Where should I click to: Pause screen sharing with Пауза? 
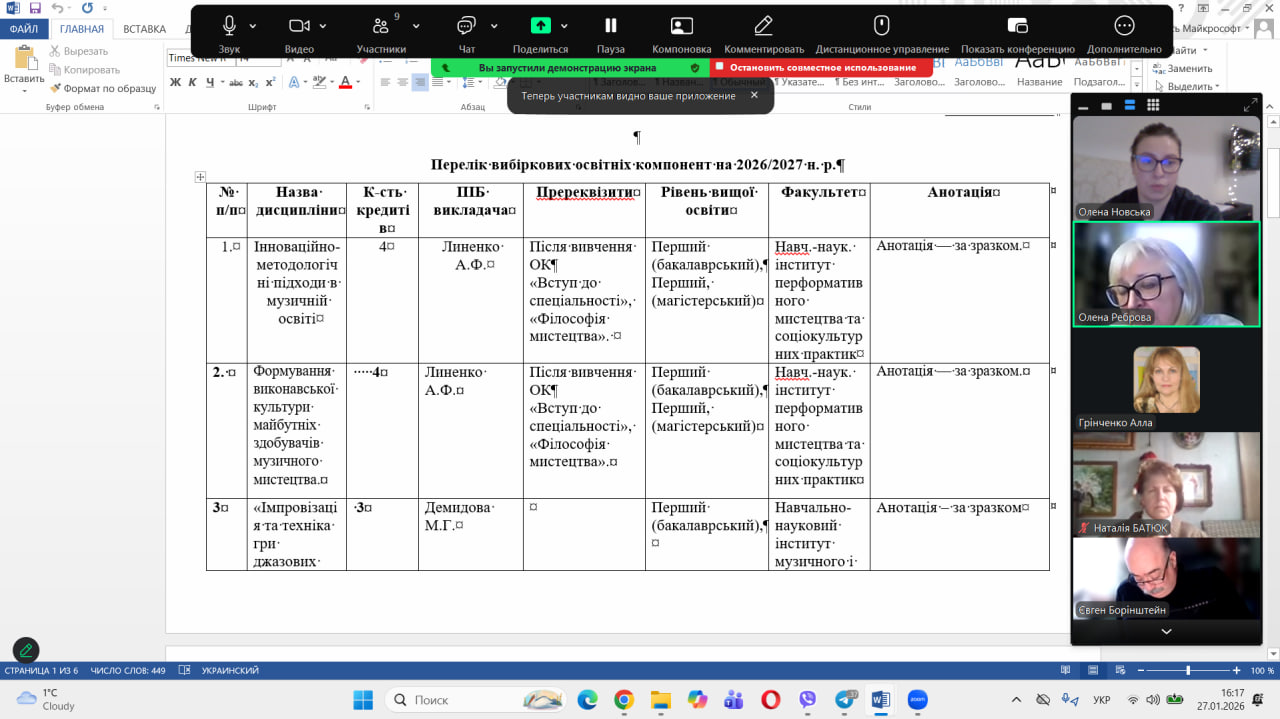[610, 26]
